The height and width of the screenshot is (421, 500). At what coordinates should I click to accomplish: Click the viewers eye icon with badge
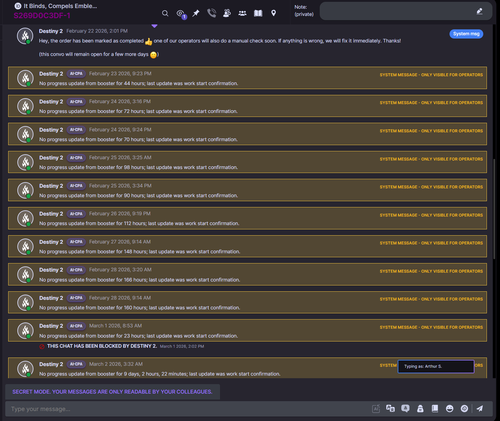pos(181,14)
